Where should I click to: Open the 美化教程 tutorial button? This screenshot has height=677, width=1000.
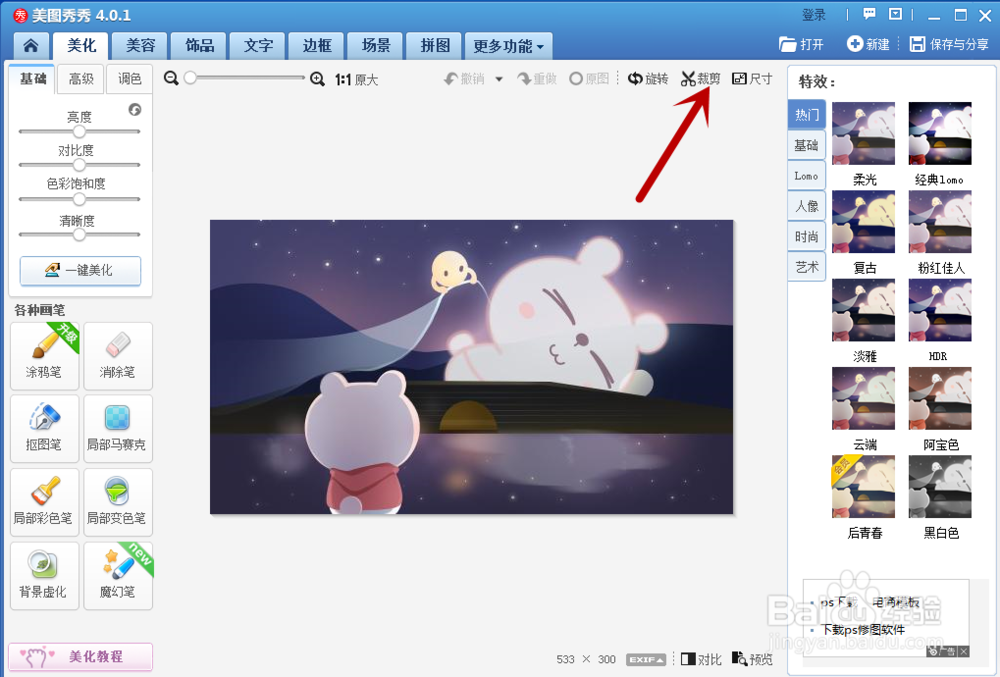click(x=80, y=656)
